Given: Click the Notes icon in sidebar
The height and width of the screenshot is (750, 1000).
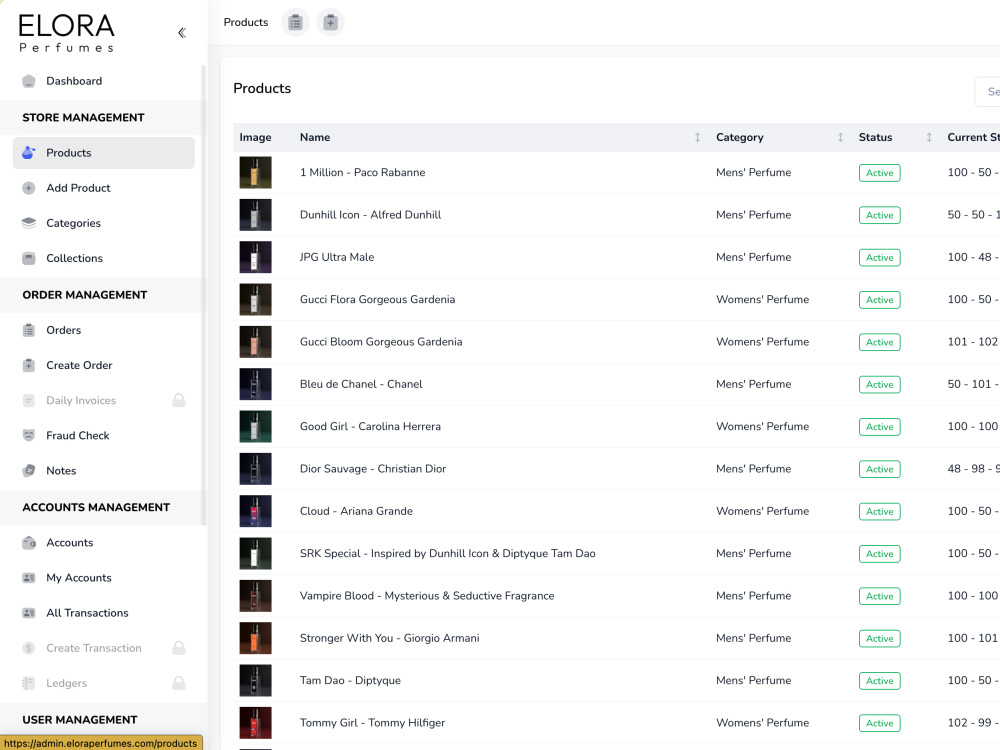Looking at the screenshot, I should [x=29, y=471].
